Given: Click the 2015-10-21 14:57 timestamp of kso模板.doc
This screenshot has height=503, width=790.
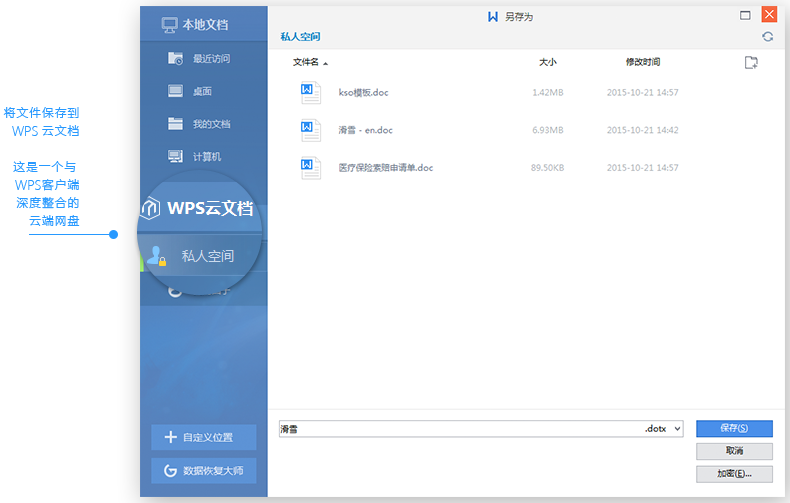Looking at the screenshot, I should (642, 93).
